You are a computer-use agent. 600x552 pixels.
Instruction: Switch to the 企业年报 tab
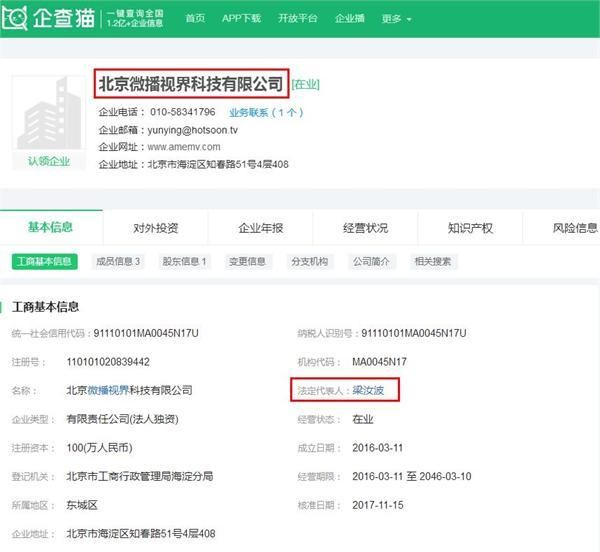261,228
